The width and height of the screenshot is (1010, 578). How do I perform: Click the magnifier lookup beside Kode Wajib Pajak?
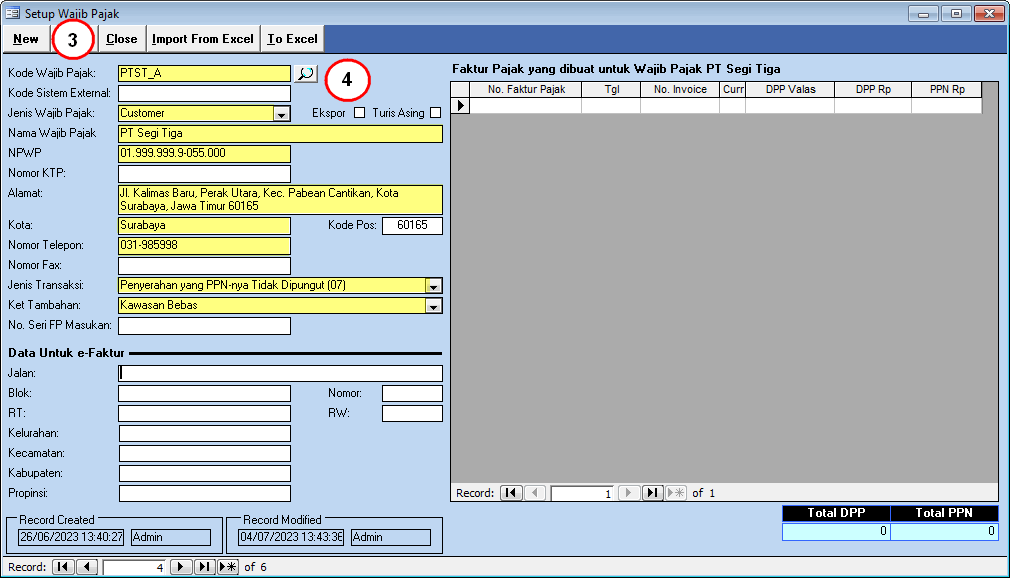click(304, 73)
